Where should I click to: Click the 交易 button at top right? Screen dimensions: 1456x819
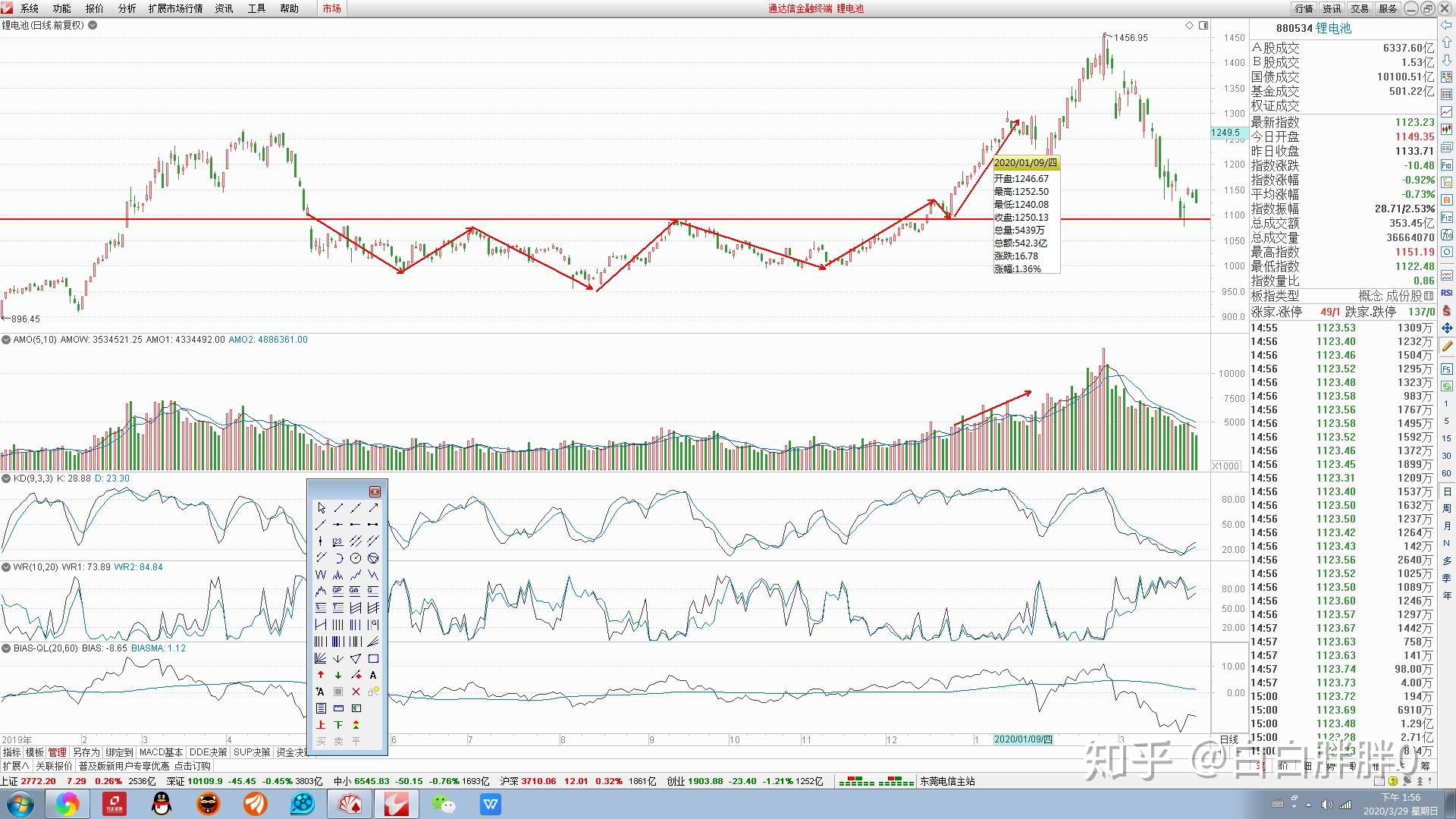(1359, 8)
